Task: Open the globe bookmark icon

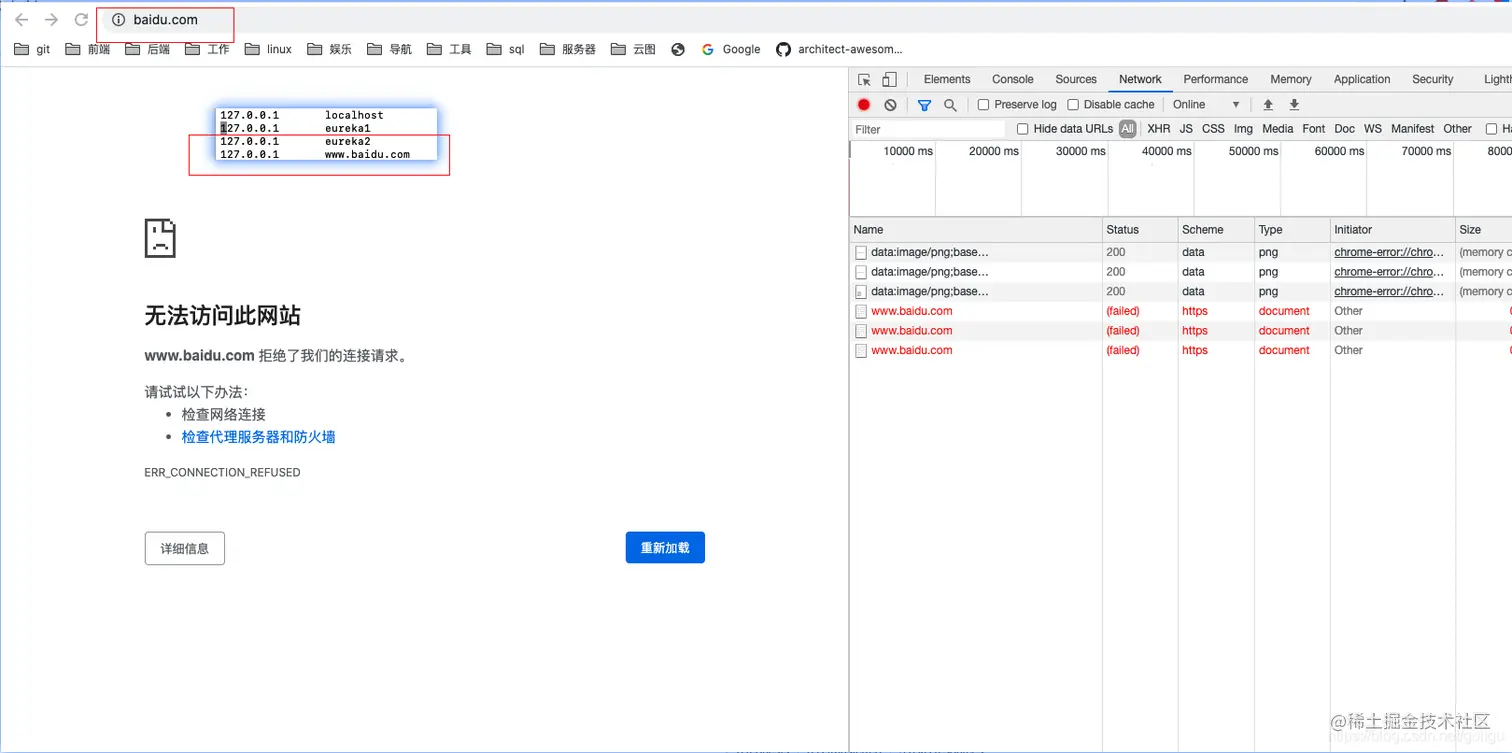Action: [x=678, y=49]
